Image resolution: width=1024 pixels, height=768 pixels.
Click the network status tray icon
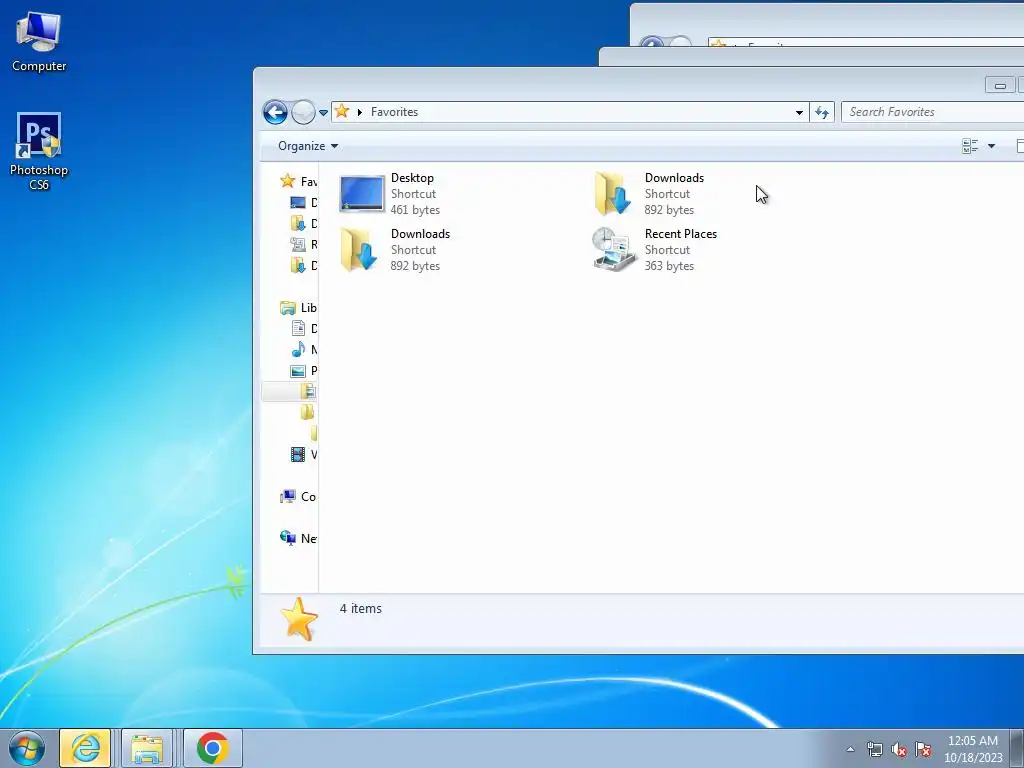pos(874,749)
